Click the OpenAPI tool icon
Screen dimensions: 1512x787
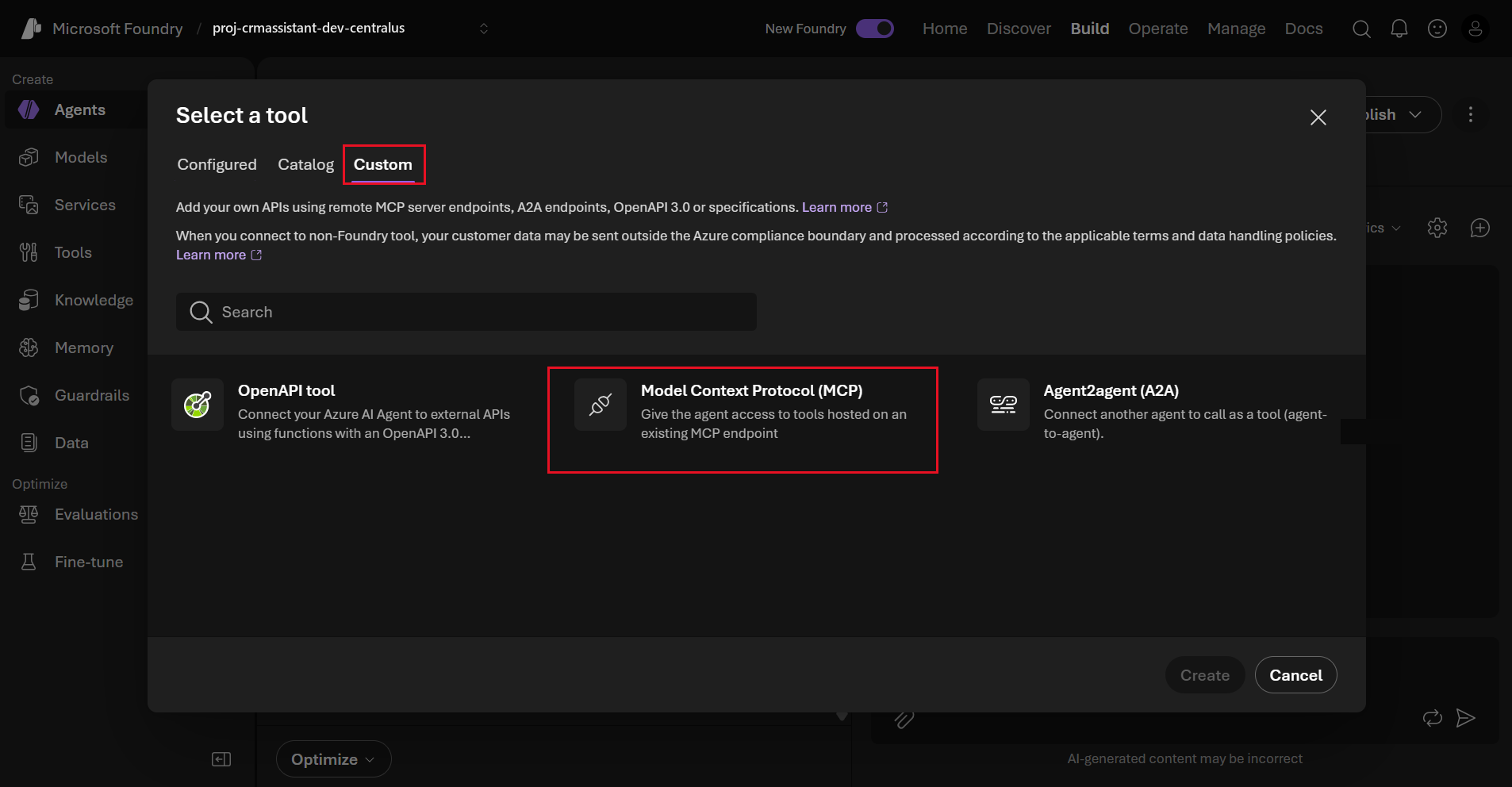[198, 405]
